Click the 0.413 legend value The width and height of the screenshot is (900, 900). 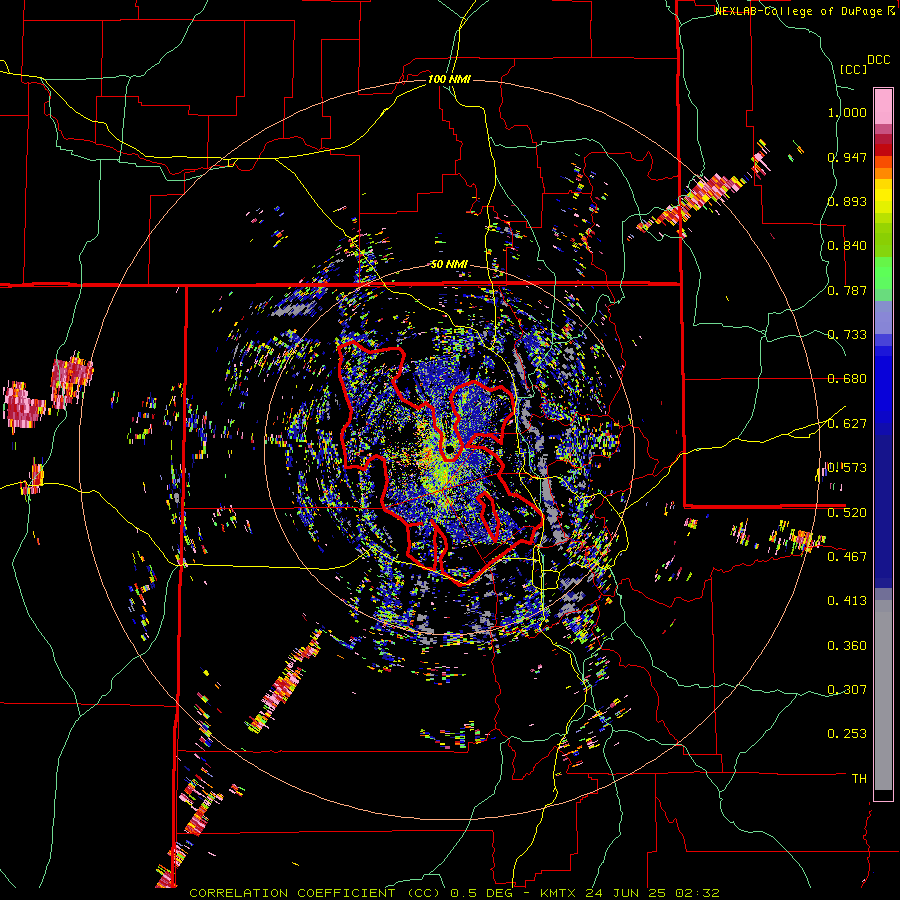[x=847, y=601]
